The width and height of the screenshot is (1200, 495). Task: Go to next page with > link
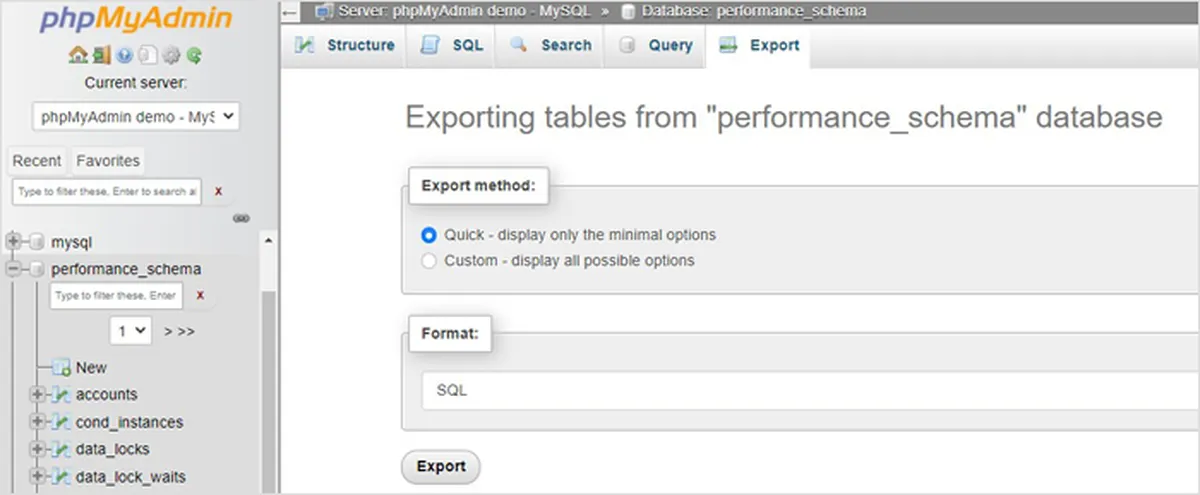(168, 331)
